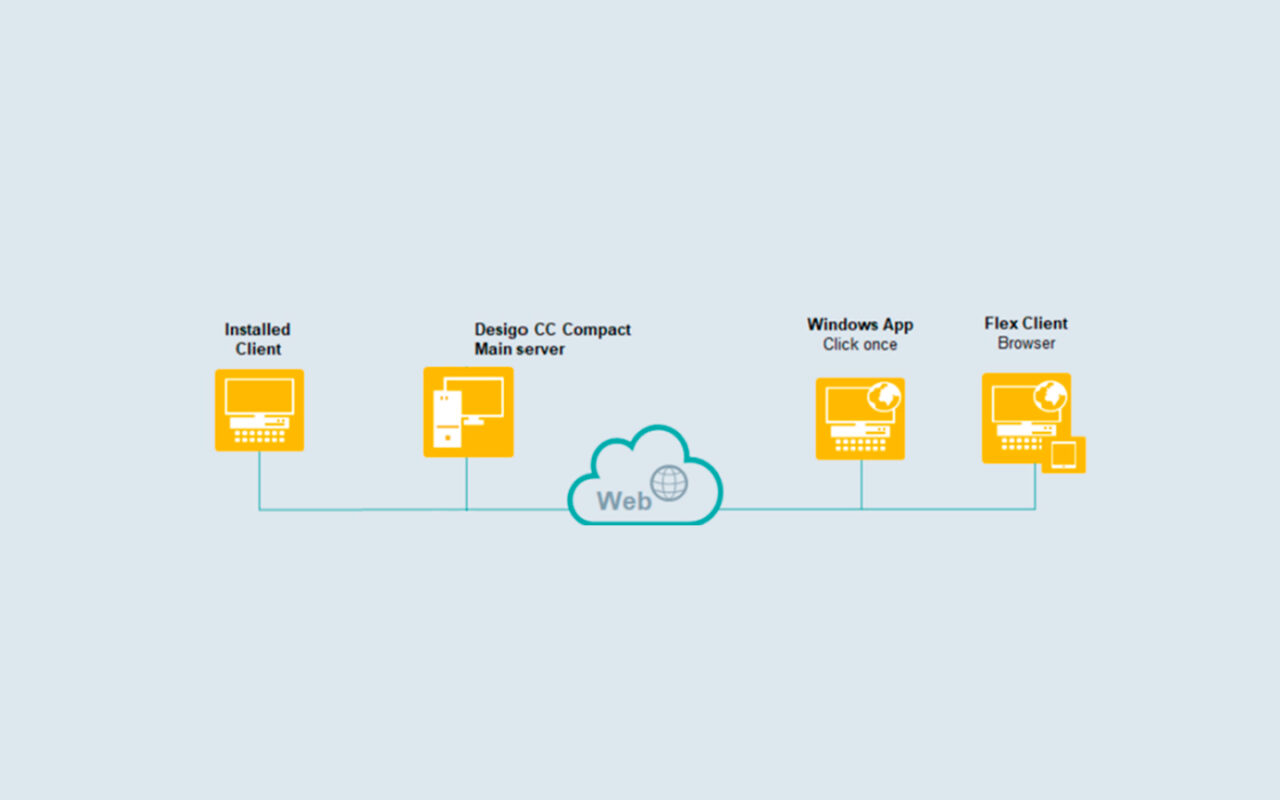This screenshot has height=800, width=1280.
Task: Select the "Main server" label text
Action: coord(519,349)
